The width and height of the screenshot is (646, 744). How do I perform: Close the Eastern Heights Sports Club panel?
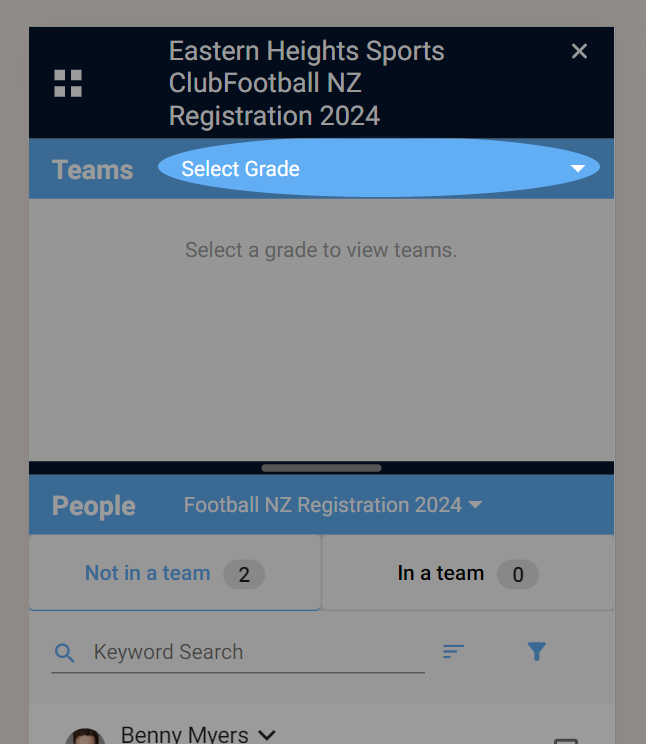pos(579,51)
